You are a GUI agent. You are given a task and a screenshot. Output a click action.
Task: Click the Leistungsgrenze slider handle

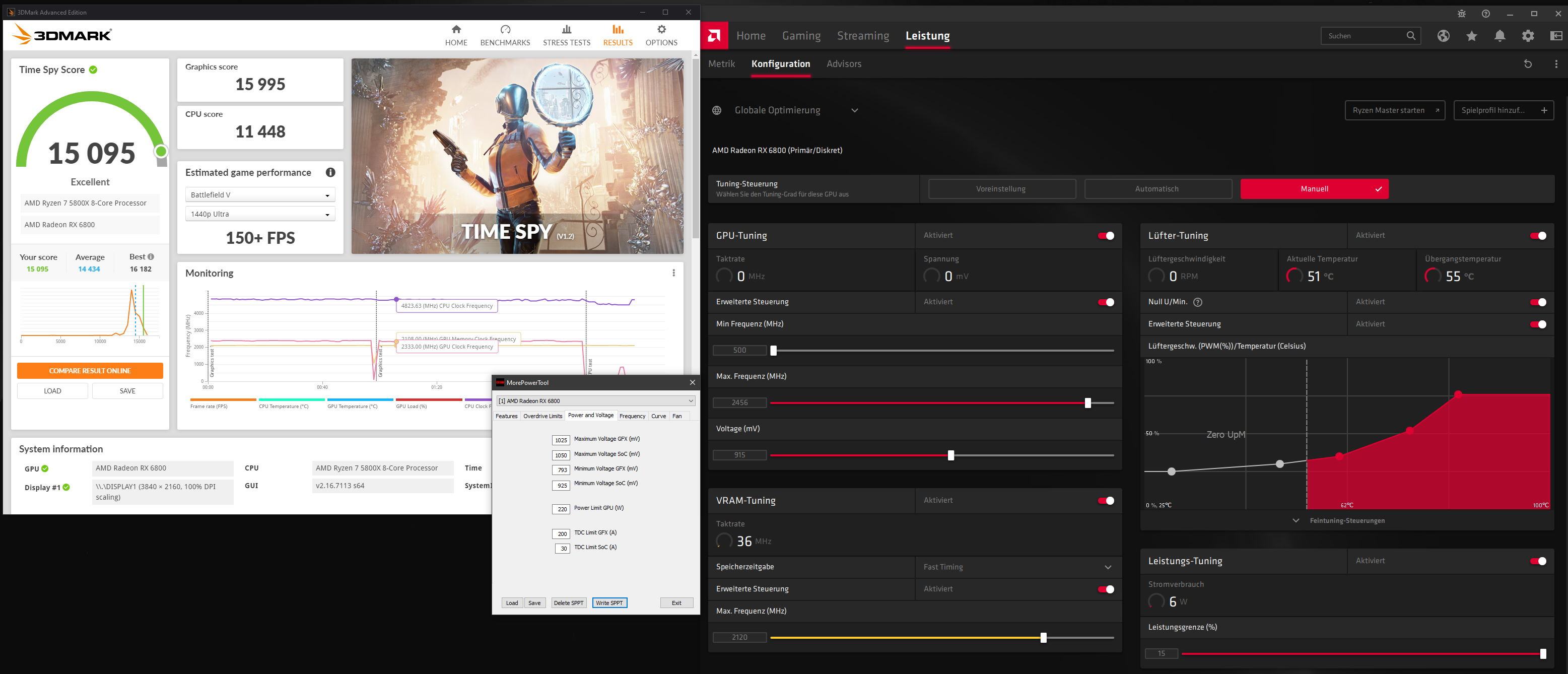[1543, 653]
